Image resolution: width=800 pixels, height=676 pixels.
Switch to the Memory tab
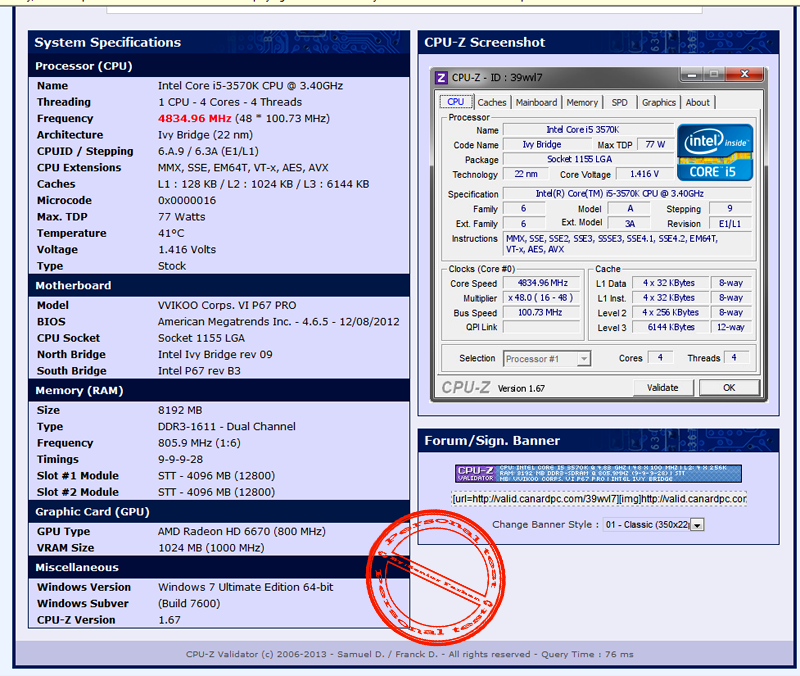coord(582,103)
